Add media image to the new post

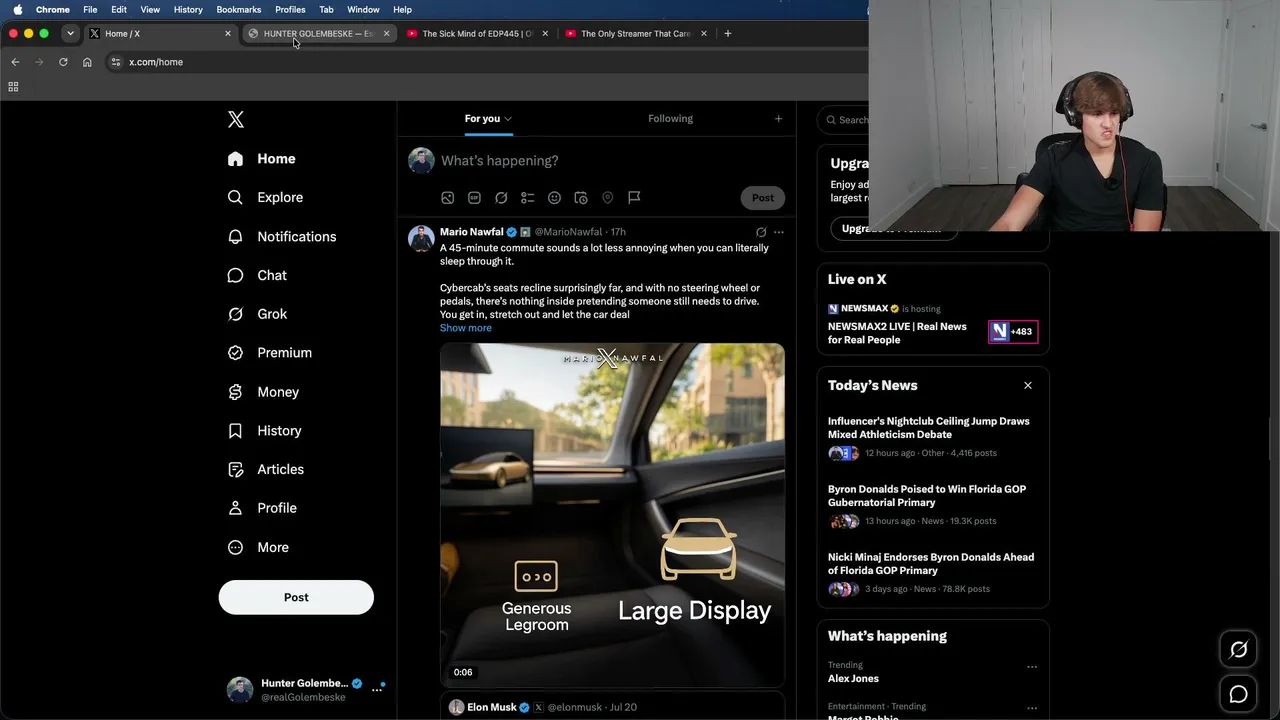point(448,198)
